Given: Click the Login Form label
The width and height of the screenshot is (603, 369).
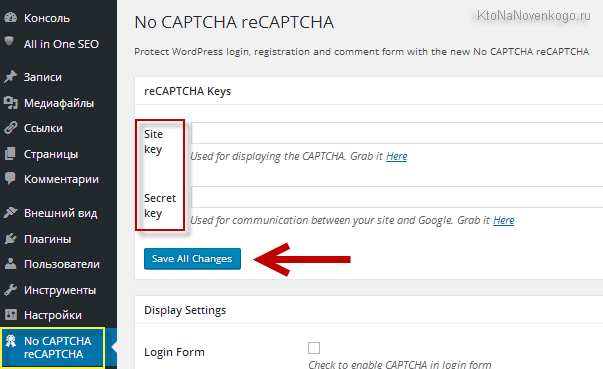Looking at the screenshot, I should (174, 352).
